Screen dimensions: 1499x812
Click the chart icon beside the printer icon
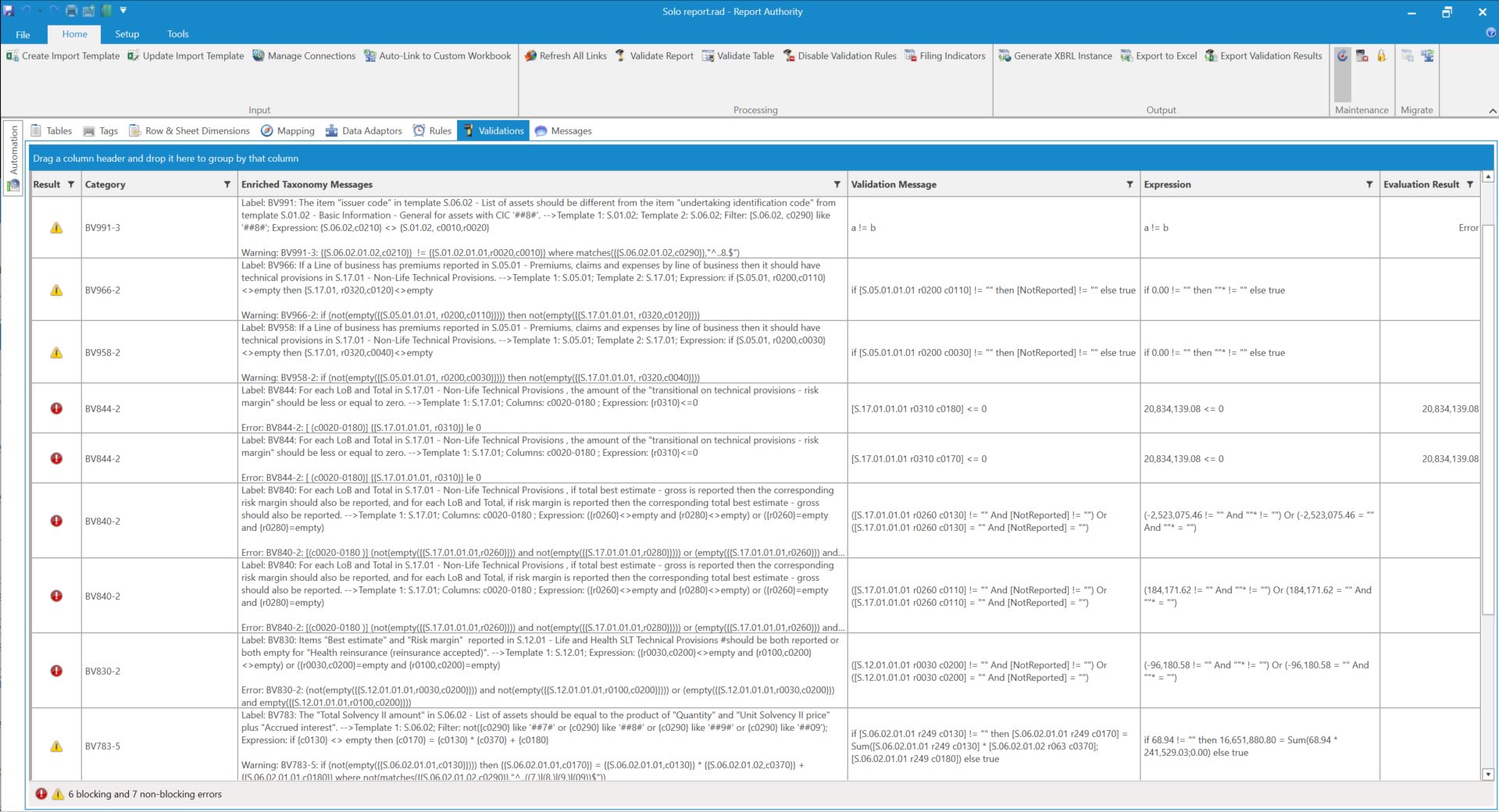(x=88, y=11)
